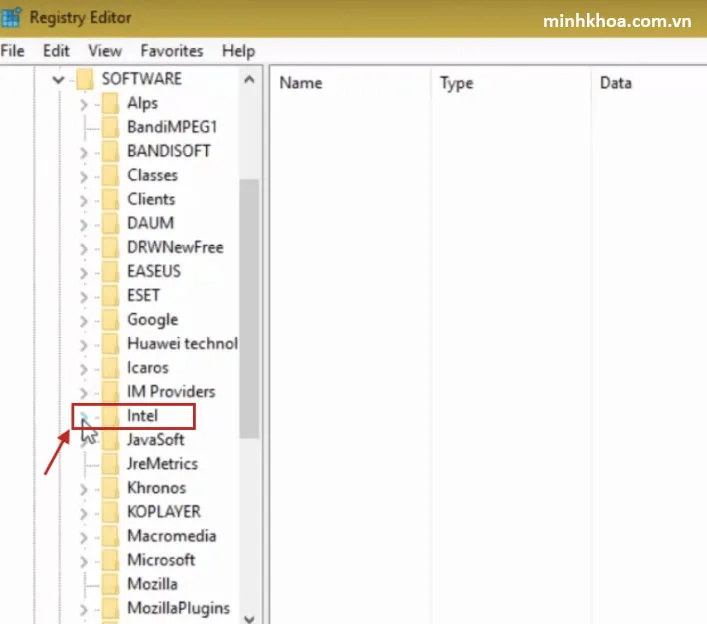Click the Classes key folder icon
Image resolution: width=707 pixels, height=624 pixels.
(x=112, y=175)
